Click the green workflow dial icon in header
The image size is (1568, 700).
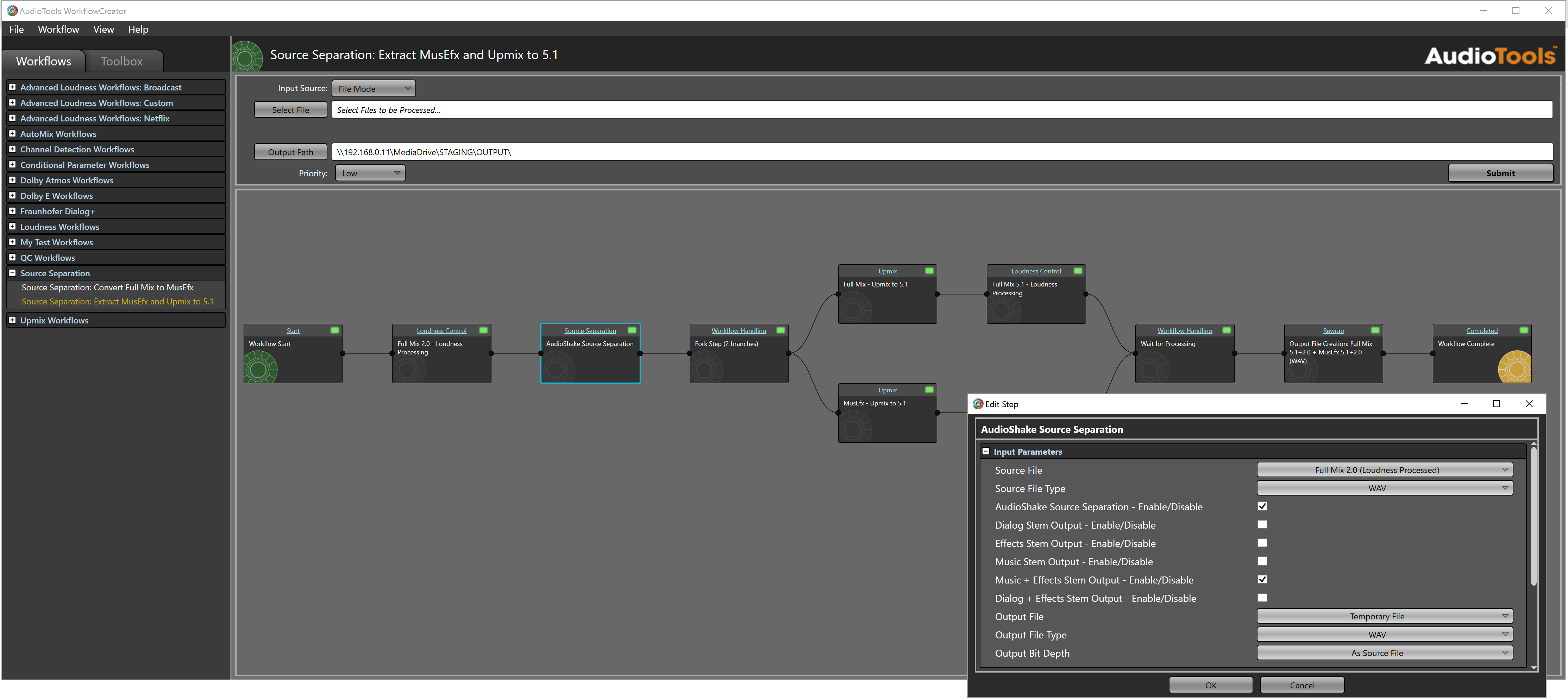[246, 56]
